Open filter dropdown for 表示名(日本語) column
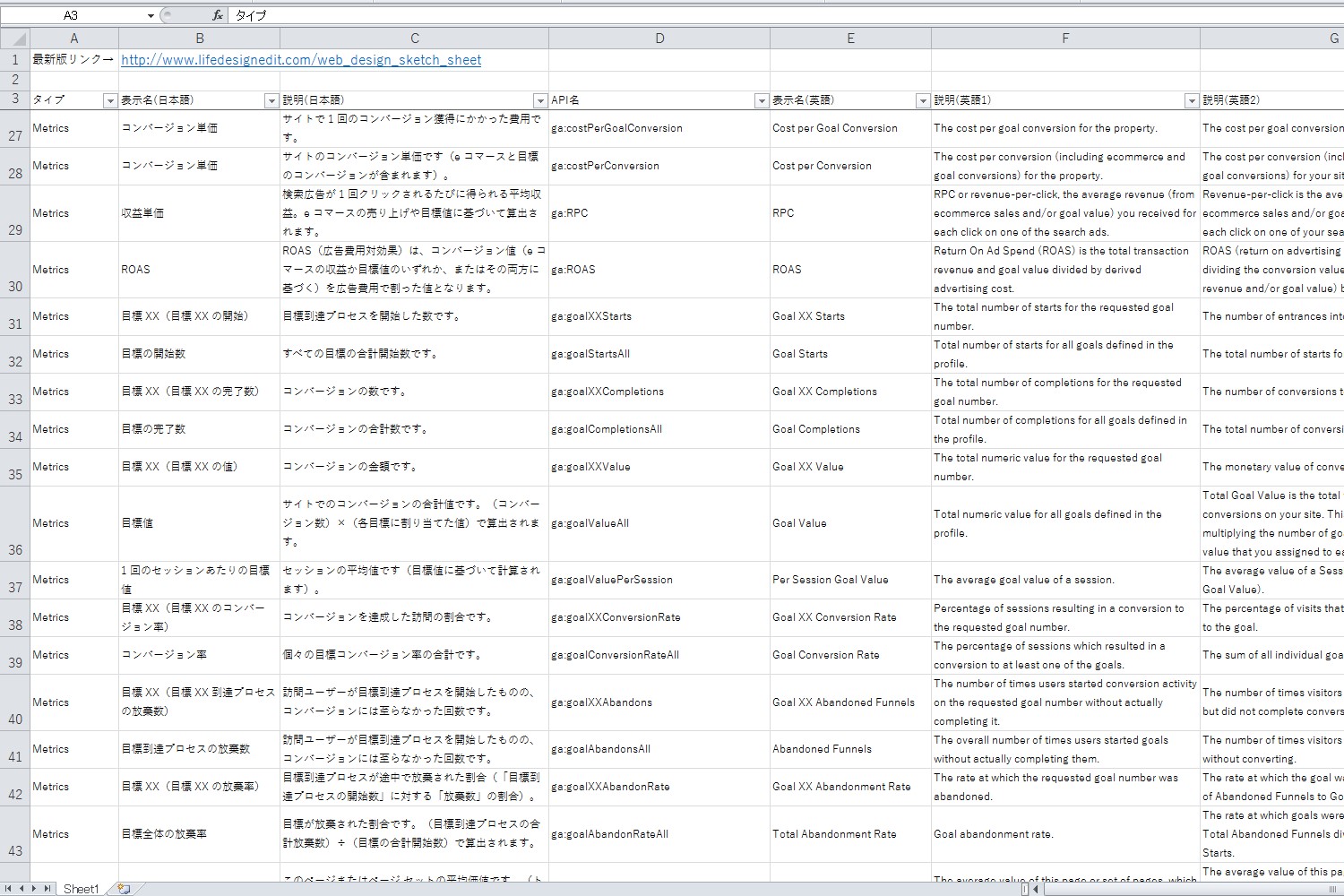Screen dimensions: 1344x896 [271, 101]
